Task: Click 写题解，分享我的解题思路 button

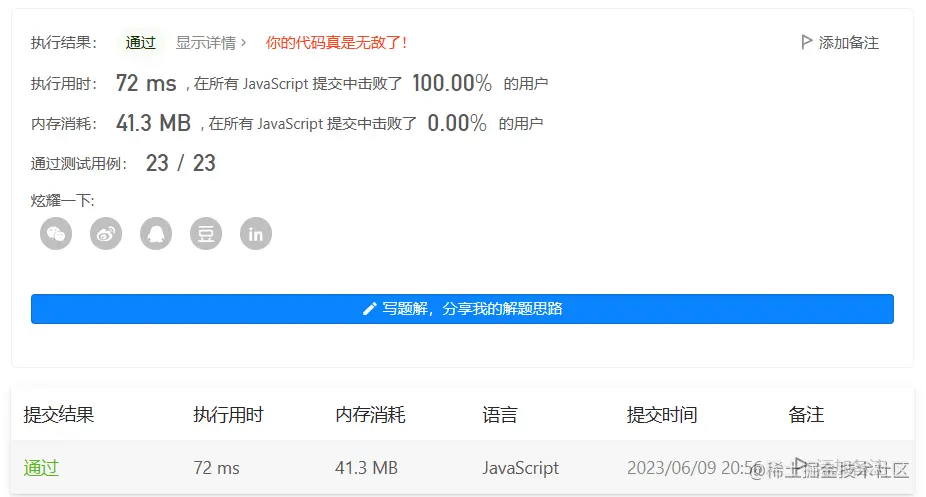Action: 462,309
